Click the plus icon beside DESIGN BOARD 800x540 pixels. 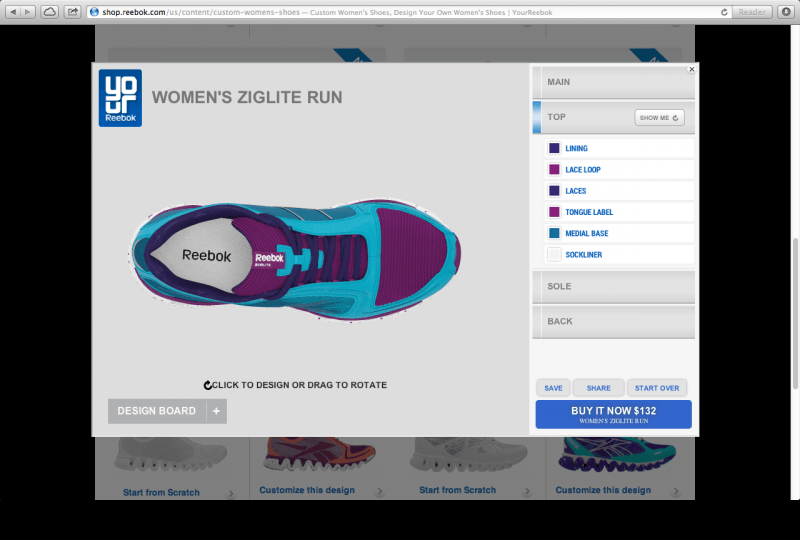[x=216, y=411]
